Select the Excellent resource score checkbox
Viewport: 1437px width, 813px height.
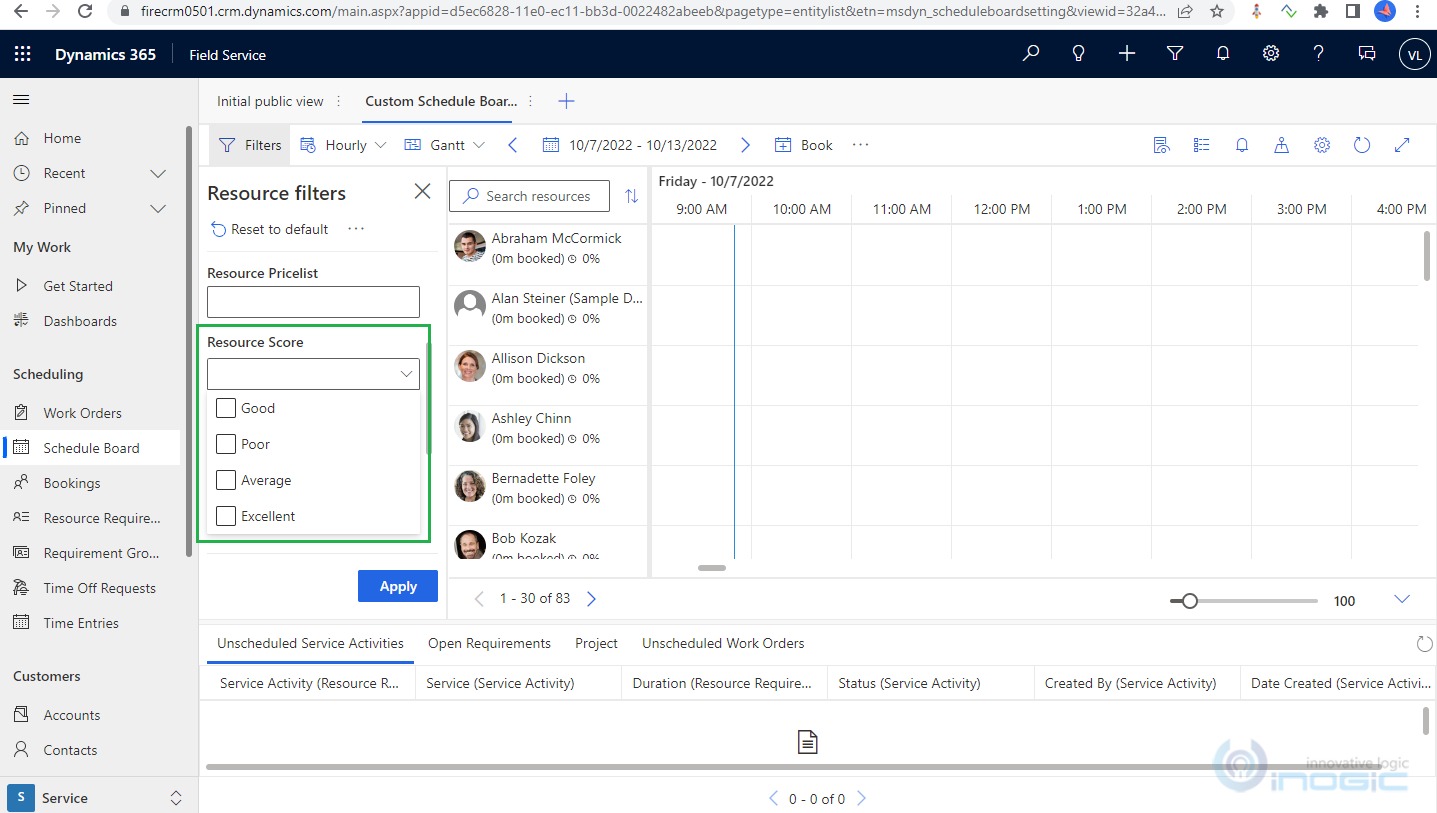tap(225, 516)
